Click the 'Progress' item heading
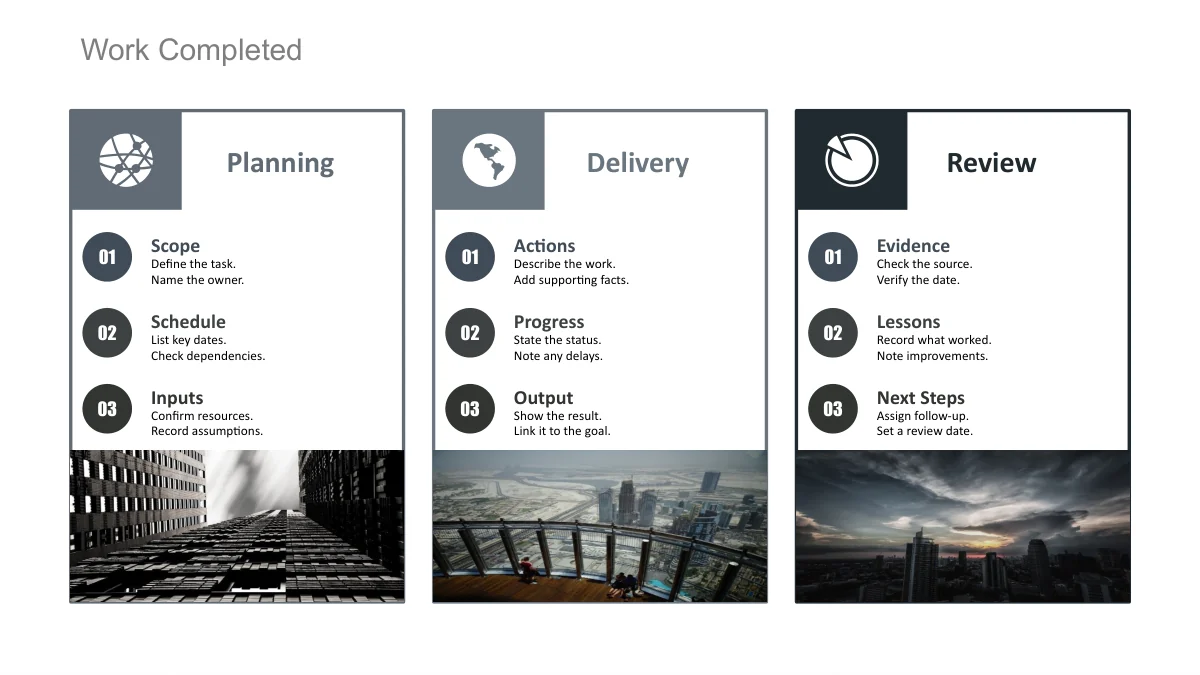 (549, 322)
